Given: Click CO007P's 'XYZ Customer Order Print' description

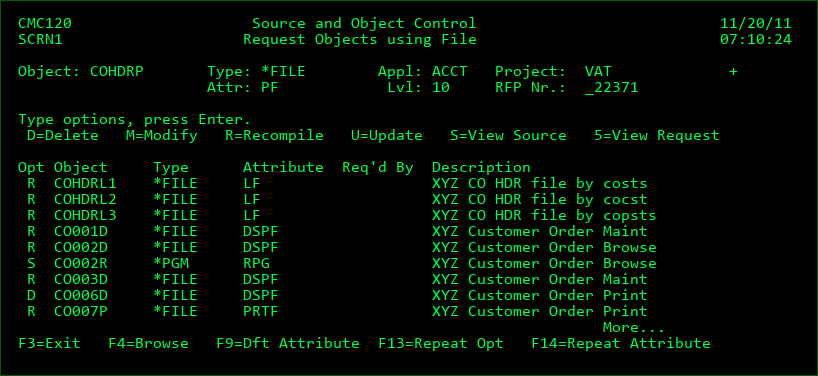Looking at the screenshot, I should pos(540,311).
